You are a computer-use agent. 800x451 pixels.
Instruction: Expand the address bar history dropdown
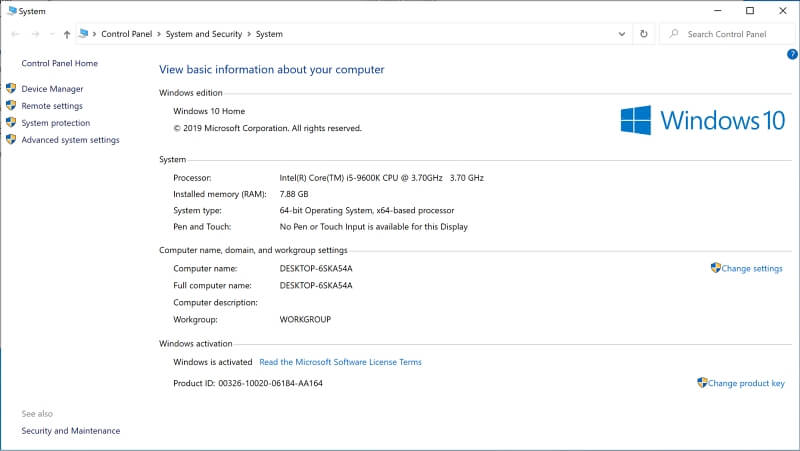point(621,34)
